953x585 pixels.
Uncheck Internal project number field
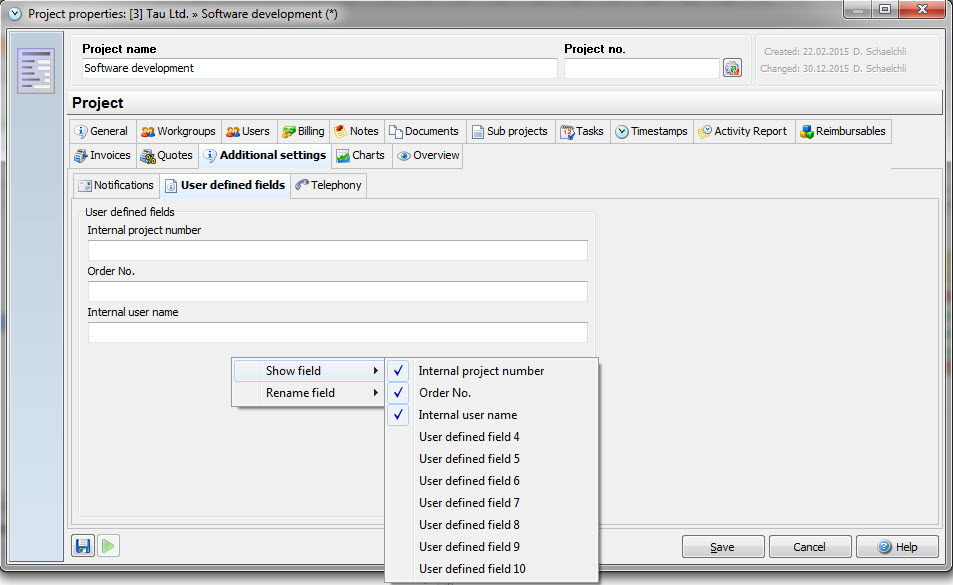(481, 371)
